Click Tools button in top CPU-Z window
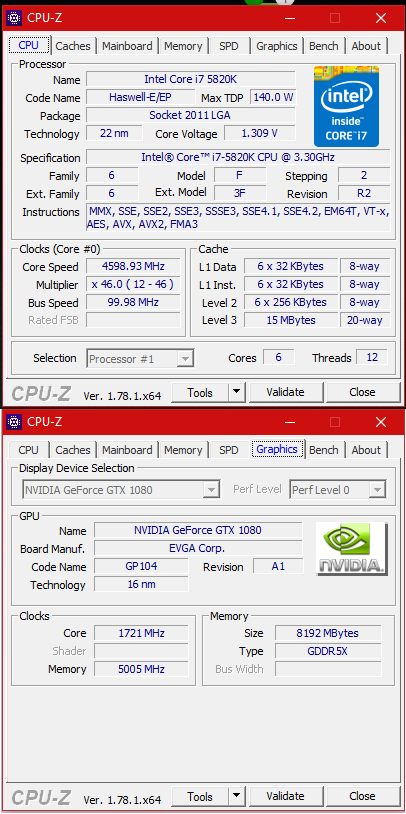Viewport: 406px width, 814px height. point(200,392)
